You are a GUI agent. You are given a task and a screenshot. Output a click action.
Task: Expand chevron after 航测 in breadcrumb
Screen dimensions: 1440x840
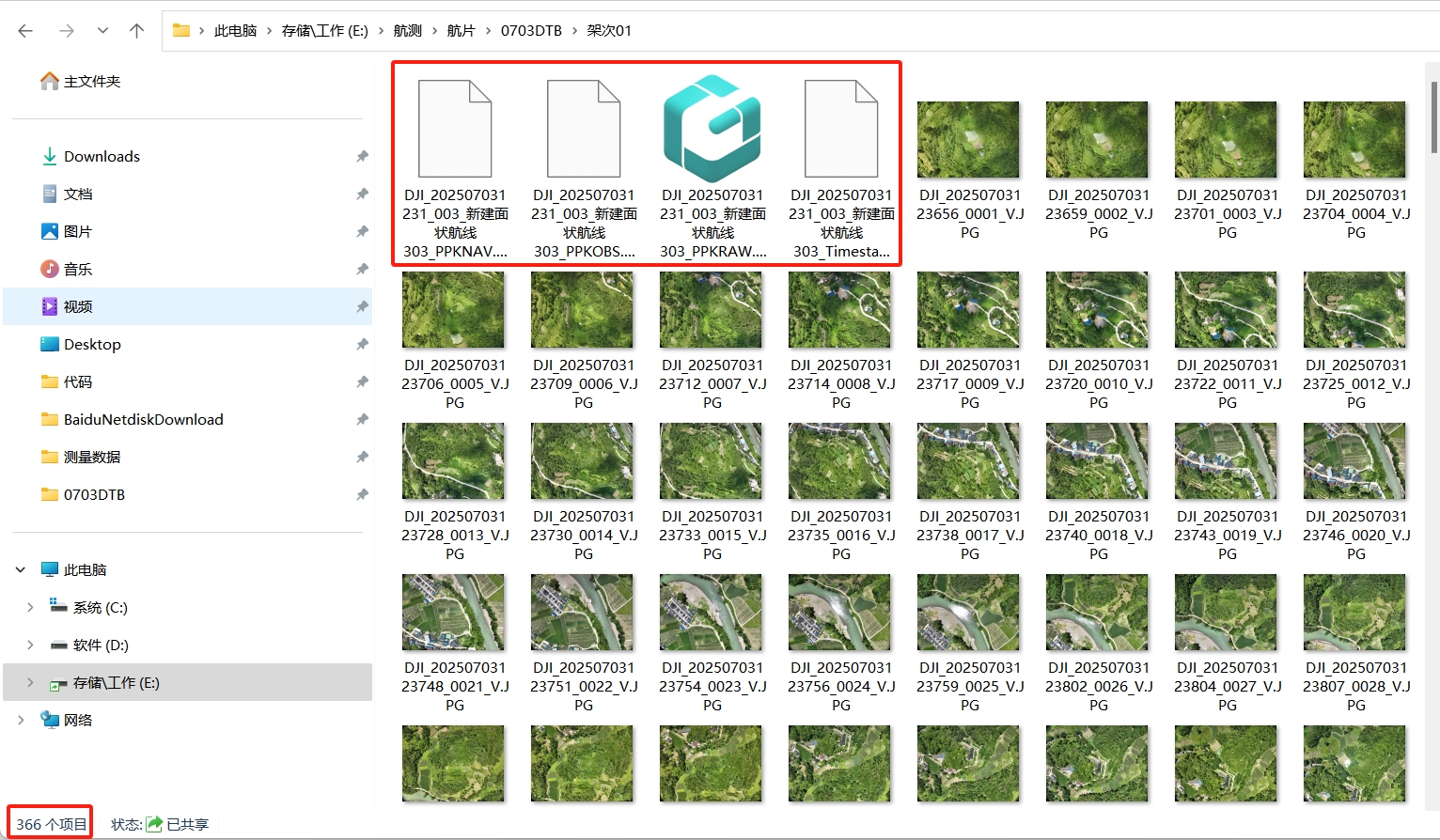[x=434, y=31]
